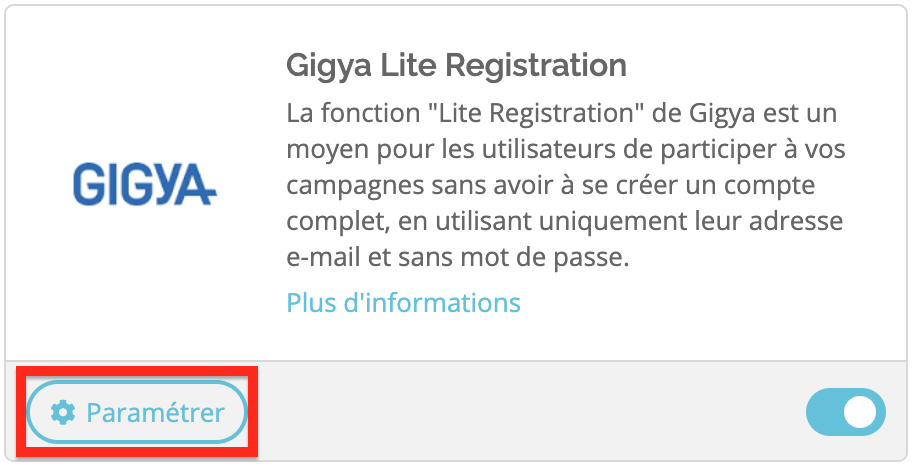The width and height of the screenshot is (912, 466).
Task: Click the Gigya logo image
Action: pyautogui.click(x=145, y=185)
